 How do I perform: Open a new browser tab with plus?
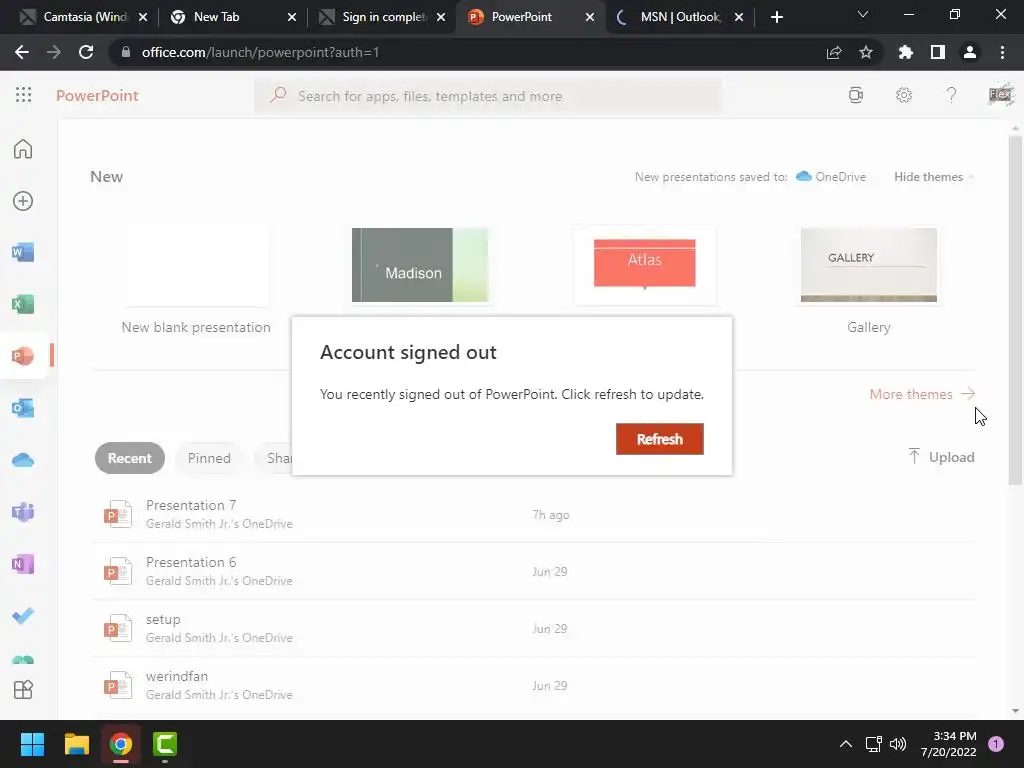click(x=776, y=17)
